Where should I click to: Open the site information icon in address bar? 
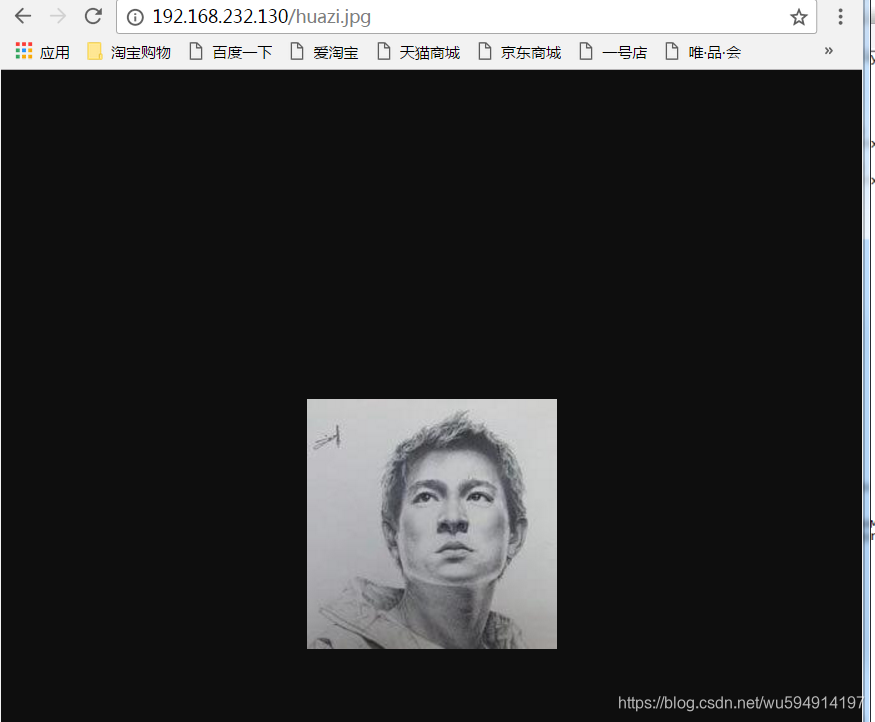(135, 17)
